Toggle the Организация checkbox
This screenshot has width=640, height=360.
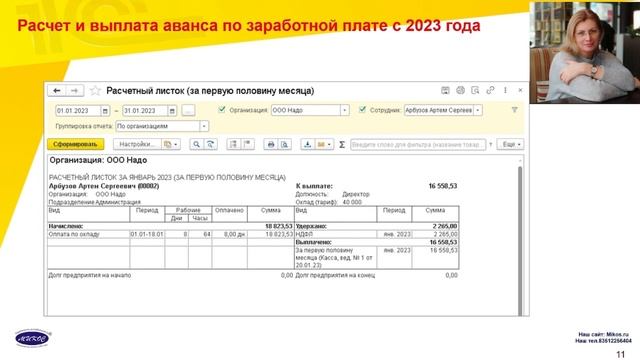click(x=222, y=109)
